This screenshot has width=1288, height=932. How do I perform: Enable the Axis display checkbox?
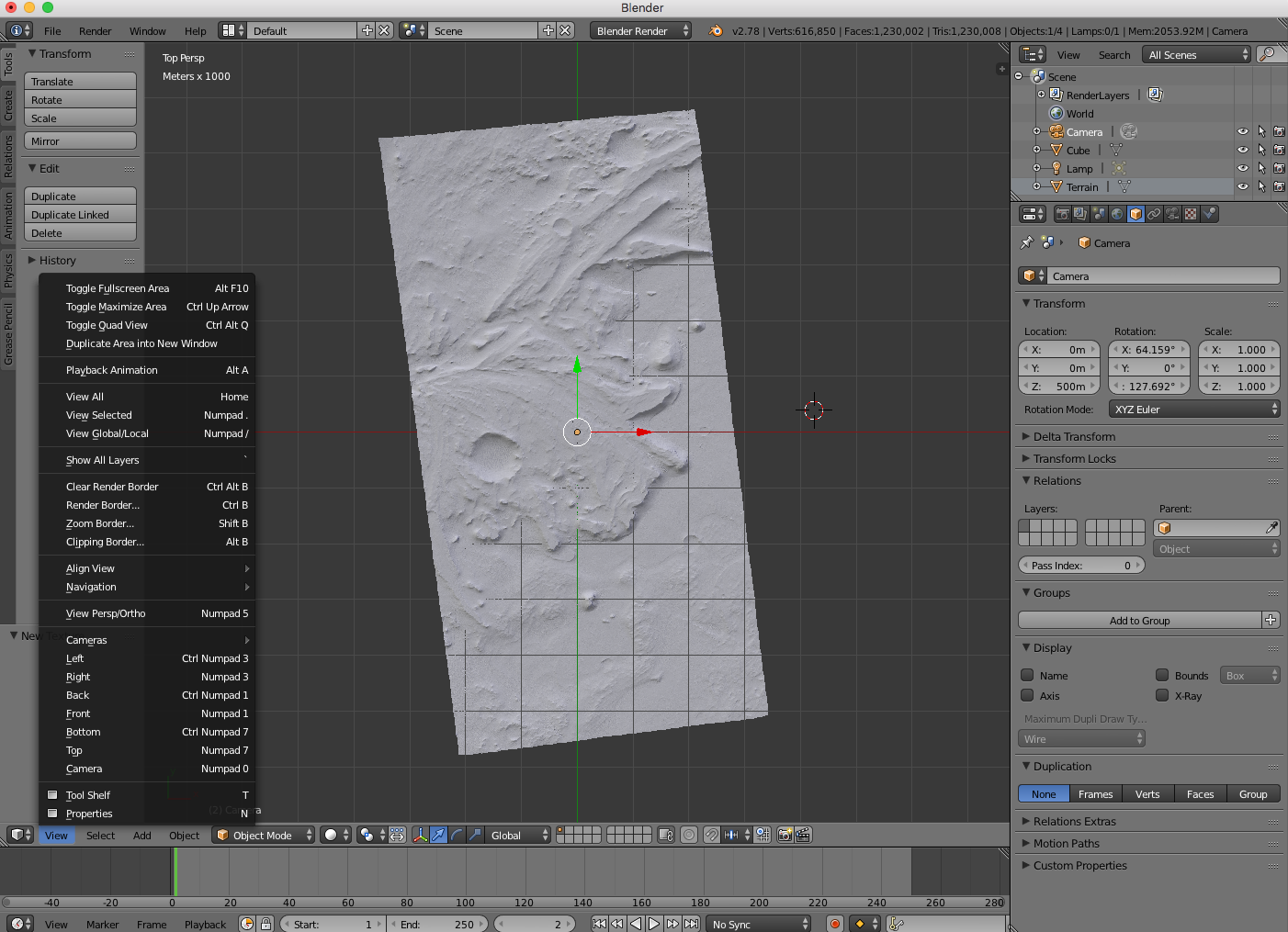(x=1028, y=695)
